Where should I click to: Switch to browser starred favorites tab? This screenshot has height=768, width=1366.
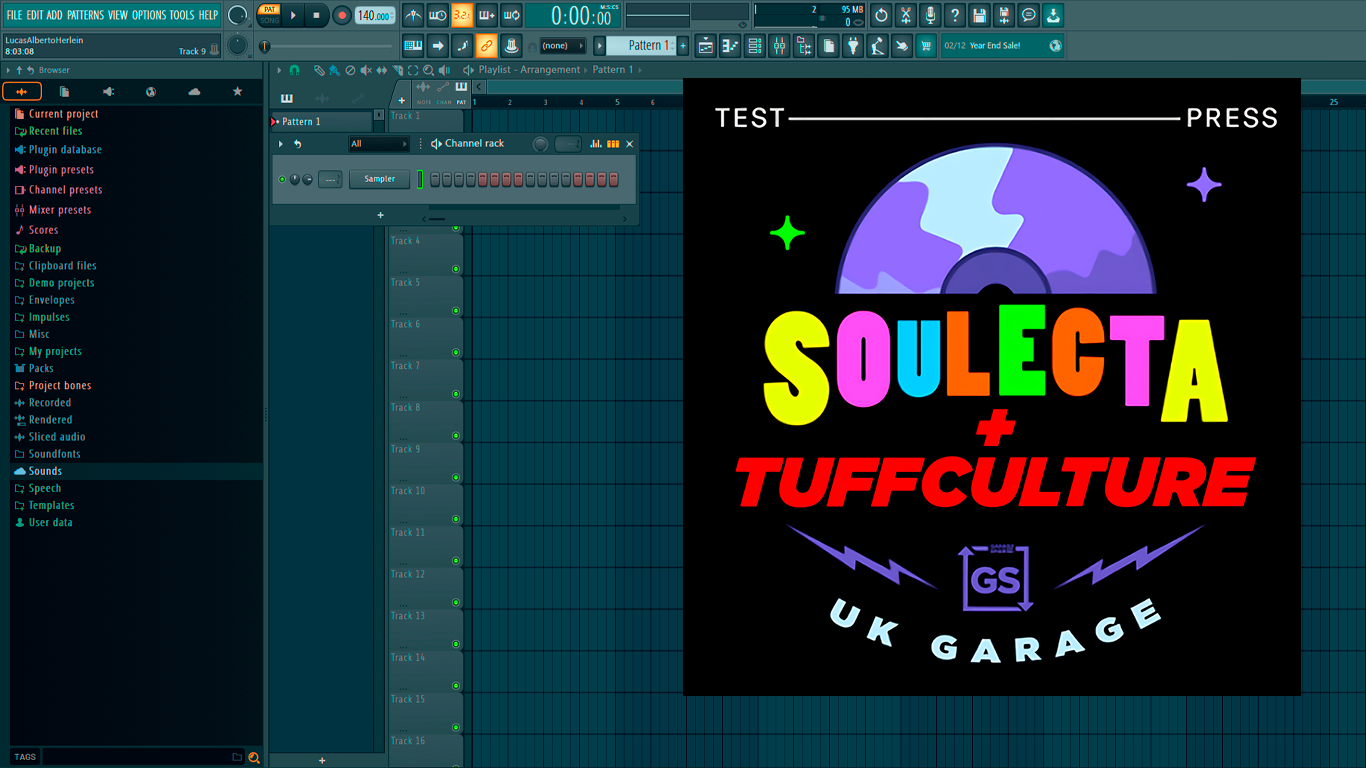tap(237, 91)
